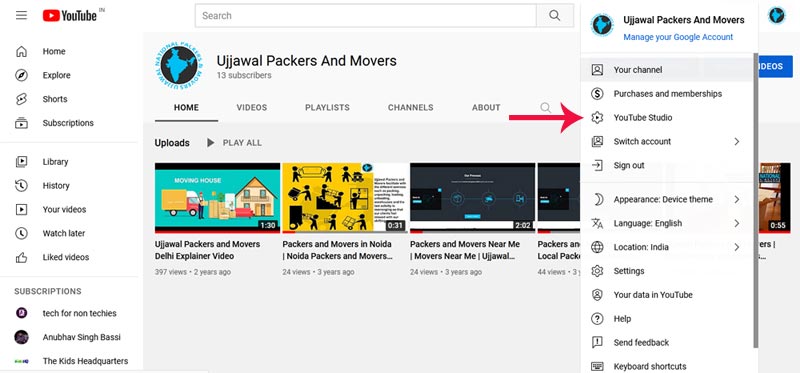The height and width of the screenshot is (373, 800).
Task: Click the 0:55 video thumbnail
Action: [x=774, y=198]
